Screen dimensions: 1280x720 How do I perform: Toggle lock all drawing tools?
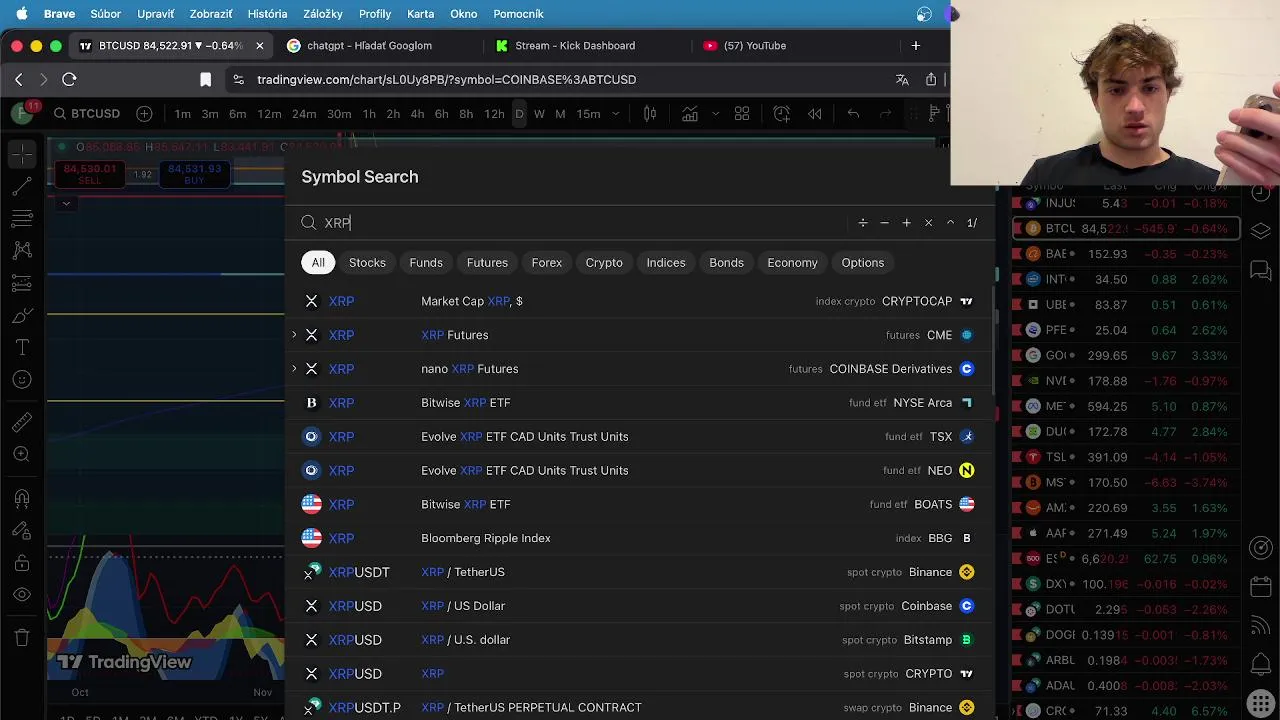coord(22,562)
